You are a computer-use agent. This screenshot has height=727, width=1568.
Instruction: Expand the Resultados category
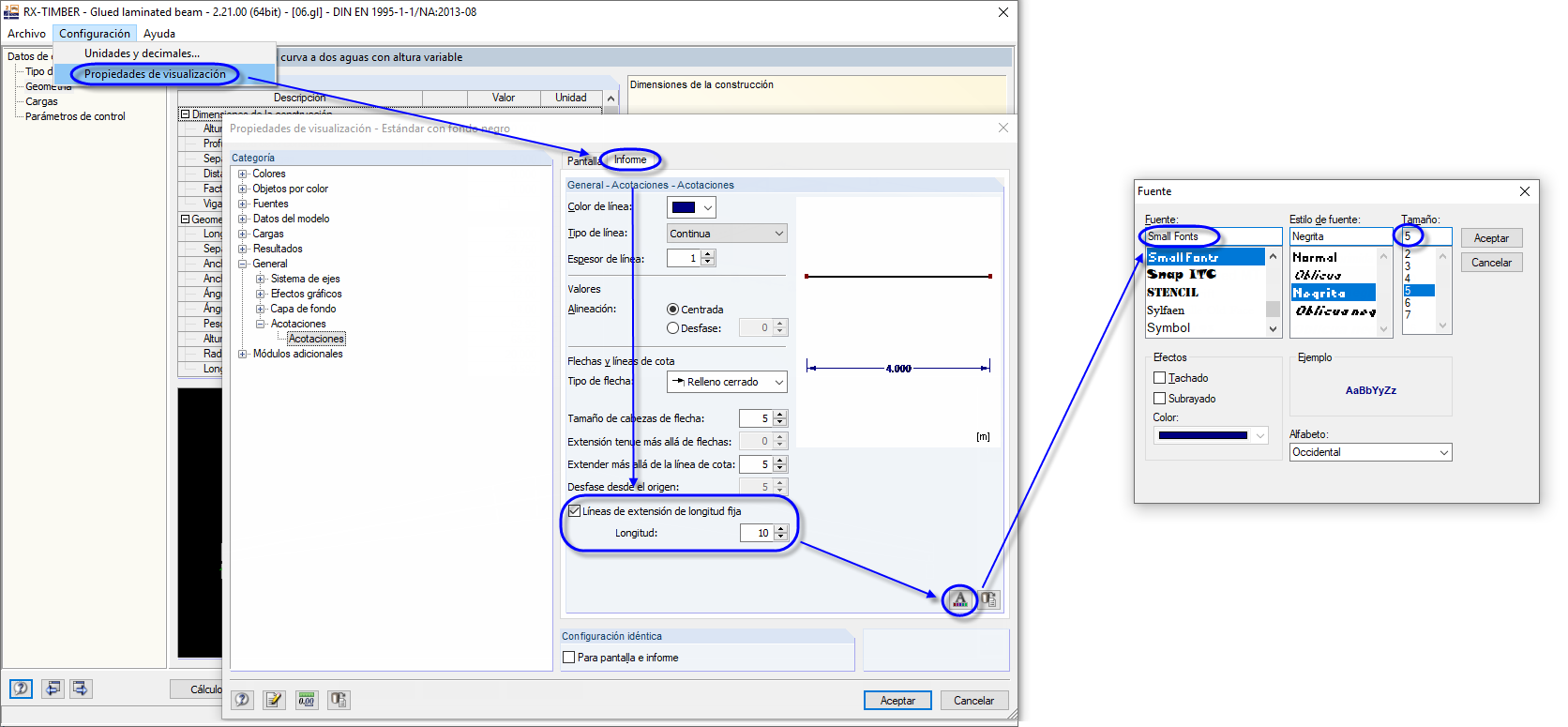pyautogui.click(x=243, y=249)
